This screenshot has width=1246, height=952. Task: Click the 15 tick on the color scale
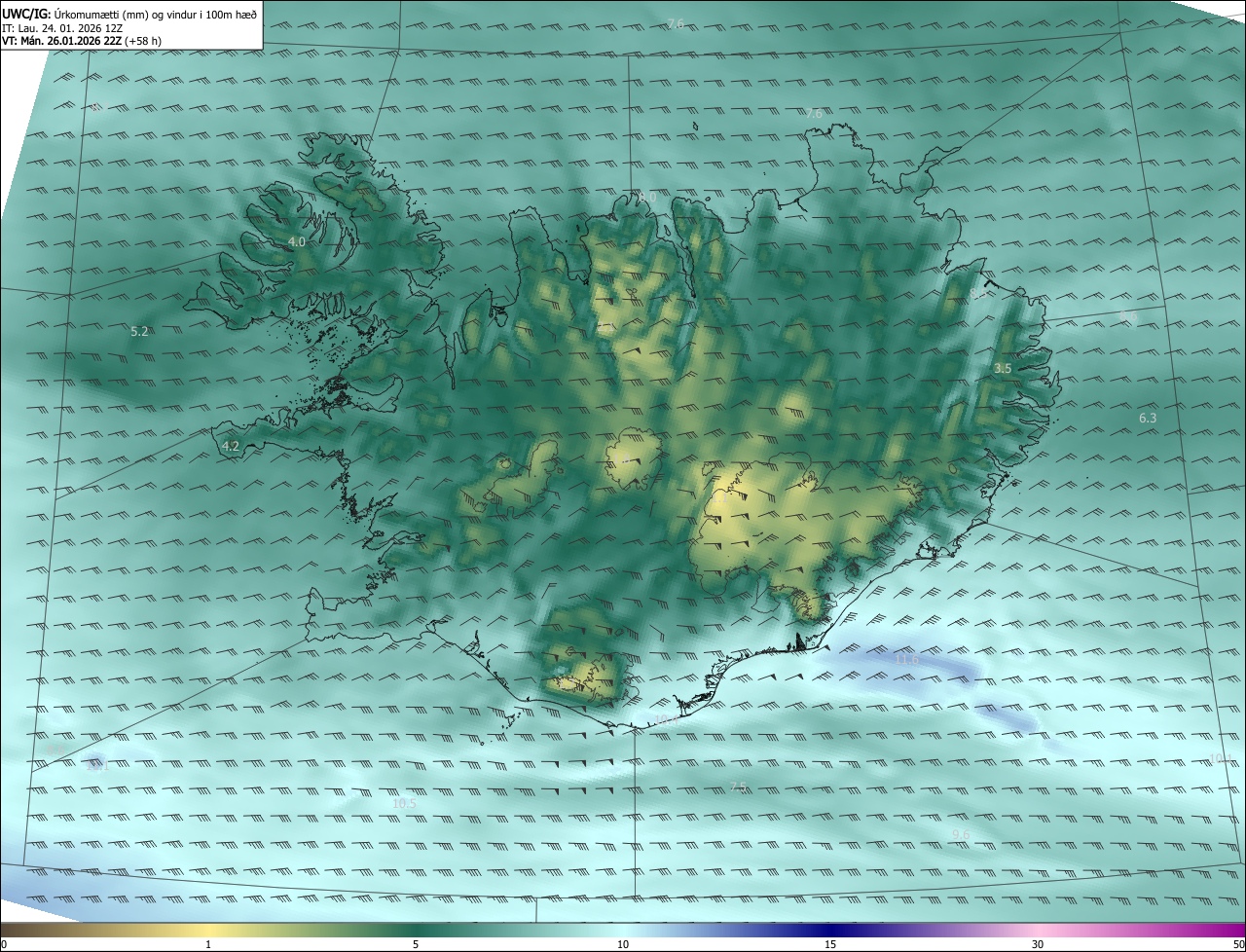pyautogui.click(x=830, y=944)
